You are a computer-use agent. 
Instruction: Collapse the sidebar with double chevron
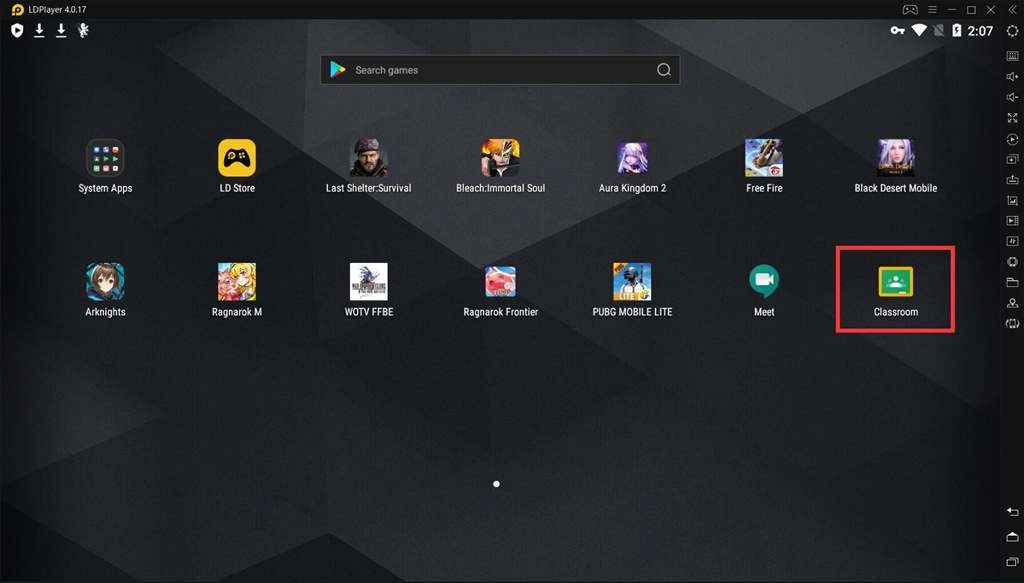click(1012, 10)
